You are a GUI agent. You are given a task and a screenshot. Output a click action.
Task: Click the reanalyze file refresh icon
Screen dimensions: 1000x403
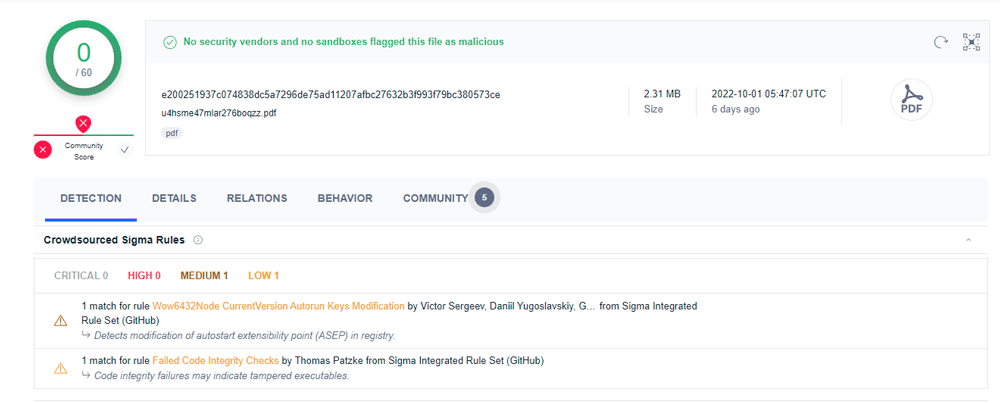940,42
